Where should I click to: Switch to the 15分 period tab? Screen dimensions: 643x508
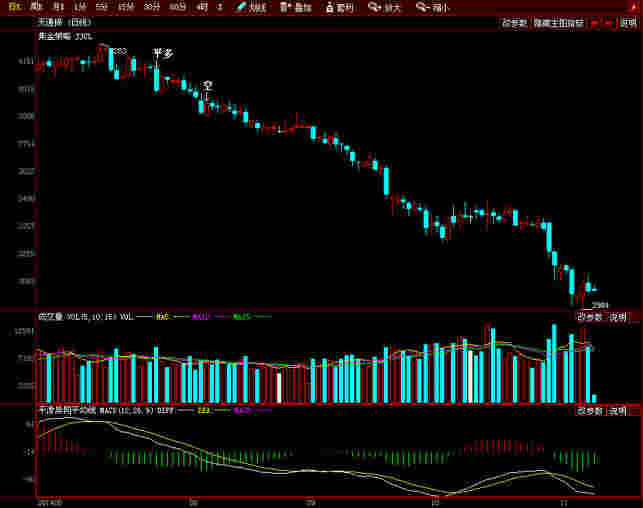coord(126,7)
